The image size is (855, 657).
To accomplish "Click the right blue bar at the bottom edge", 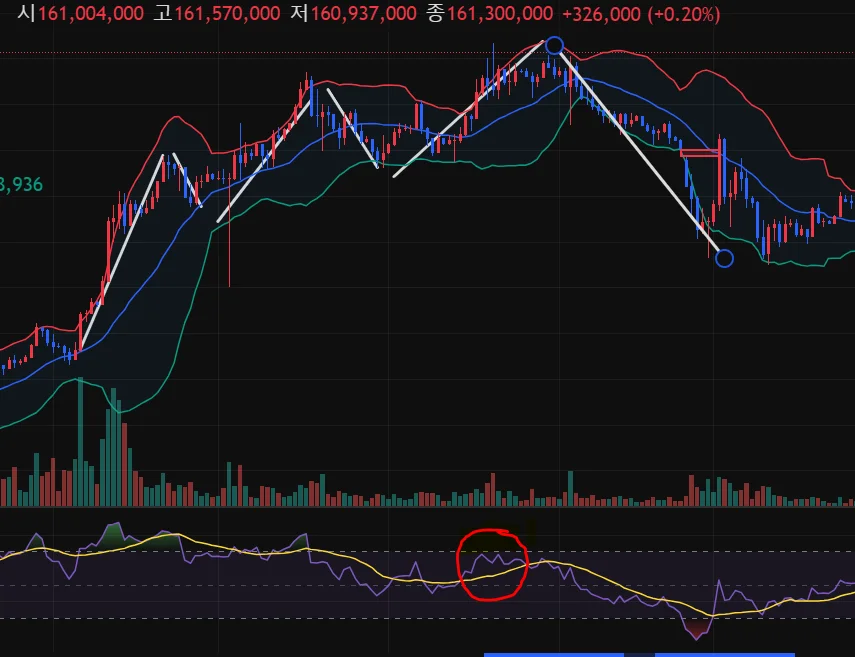I will (725, 655).
